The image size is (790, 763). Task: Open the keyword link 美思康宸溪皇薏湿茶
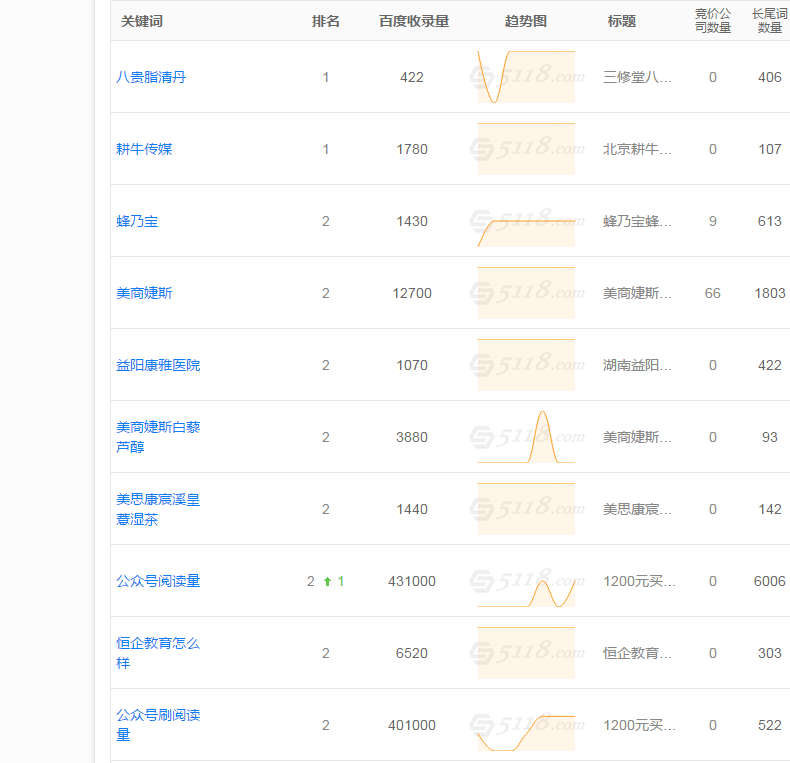158,509
